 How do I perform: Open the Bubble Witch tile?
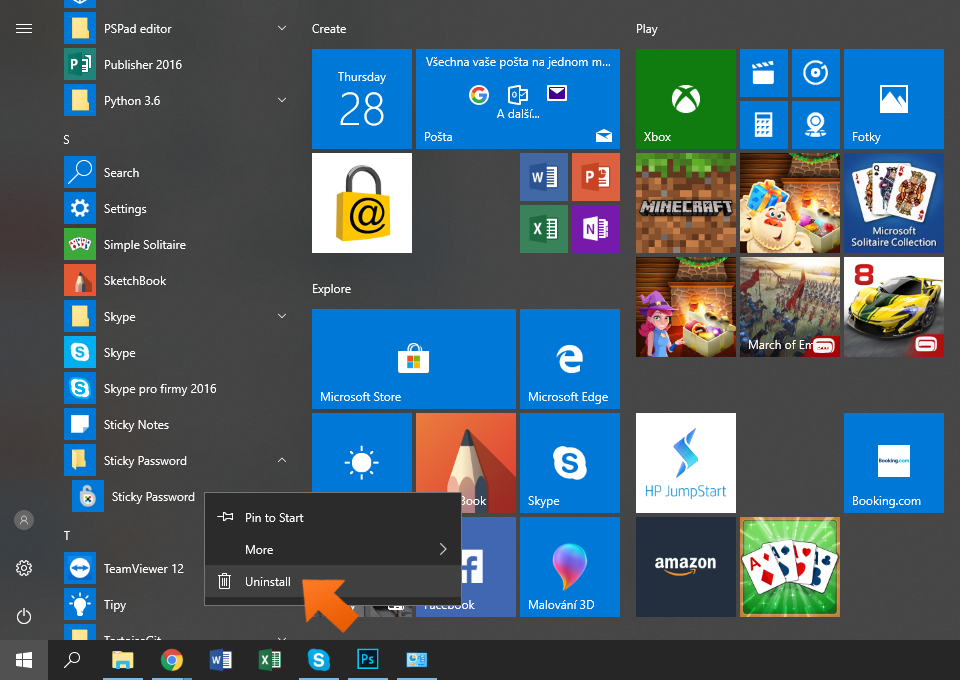686,307
